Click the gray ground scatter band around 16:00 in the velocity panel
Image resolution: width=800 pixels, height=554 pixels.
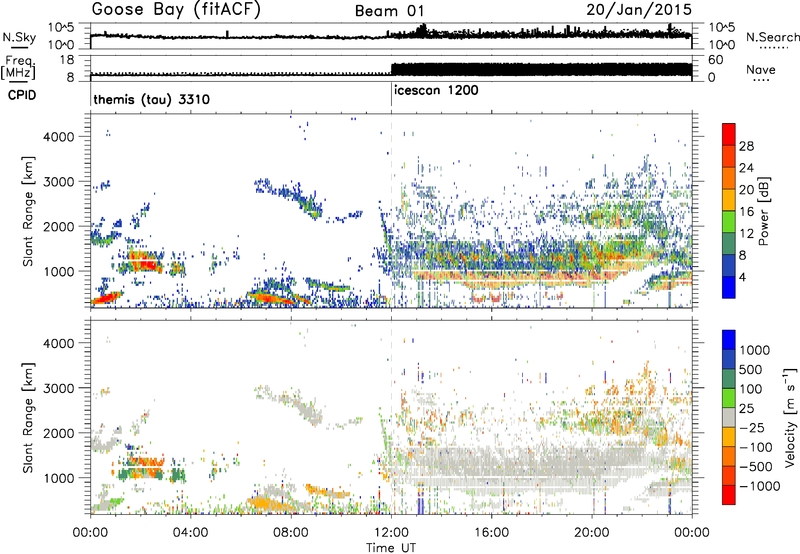tap(510, 468)
